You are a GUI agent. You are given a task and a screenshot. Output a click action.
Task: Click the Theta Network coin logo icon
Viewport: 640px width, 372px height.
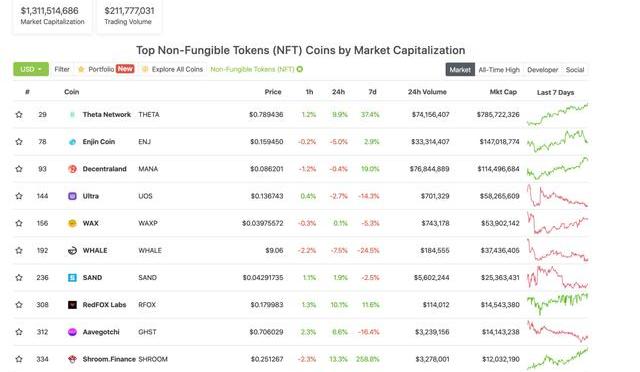(72, 115)
